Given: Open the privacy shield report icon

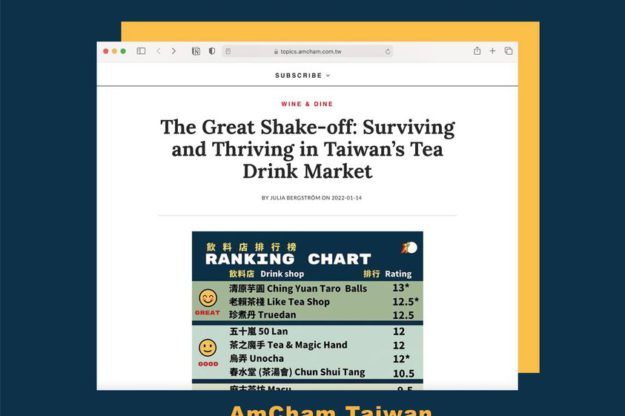Looking at the screenshot, I should point(211,51).
